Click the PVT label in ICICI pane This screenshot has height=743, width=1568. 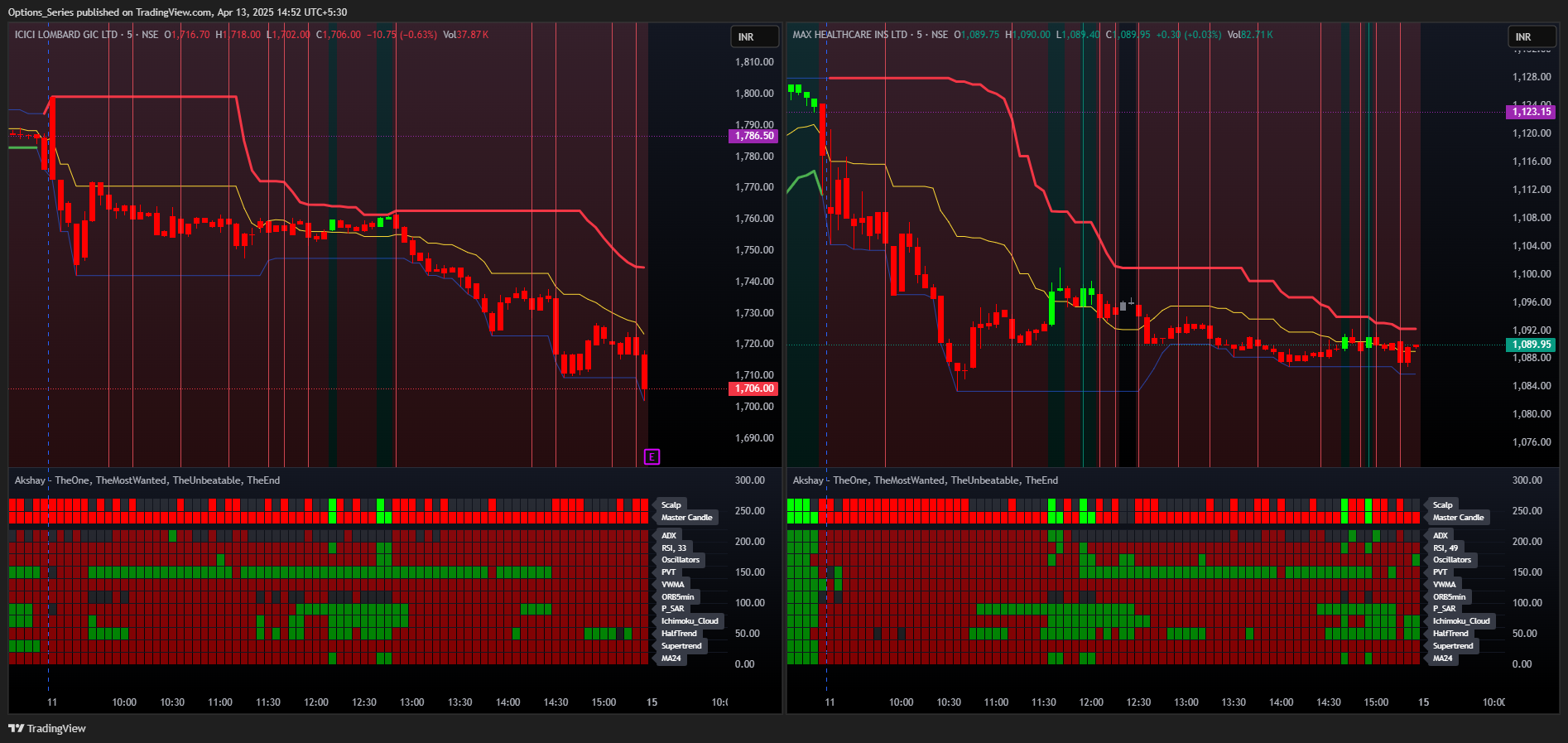669,572
